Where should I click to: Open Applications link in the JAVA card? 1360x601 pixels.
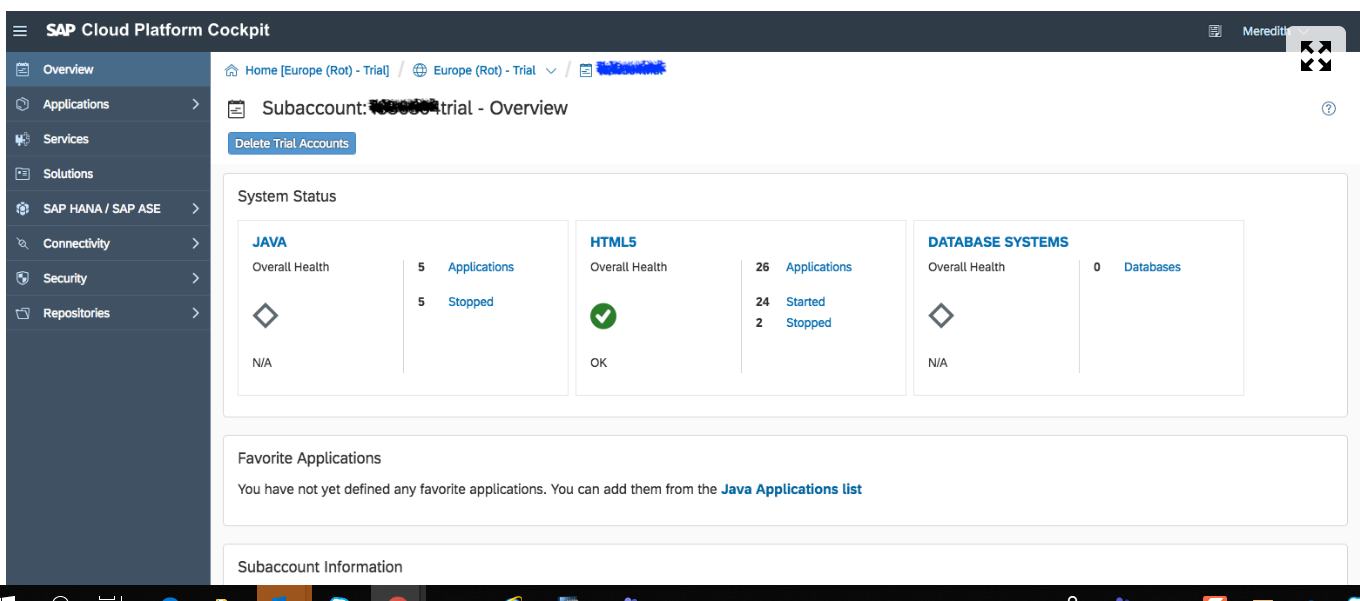click(481, 267)
